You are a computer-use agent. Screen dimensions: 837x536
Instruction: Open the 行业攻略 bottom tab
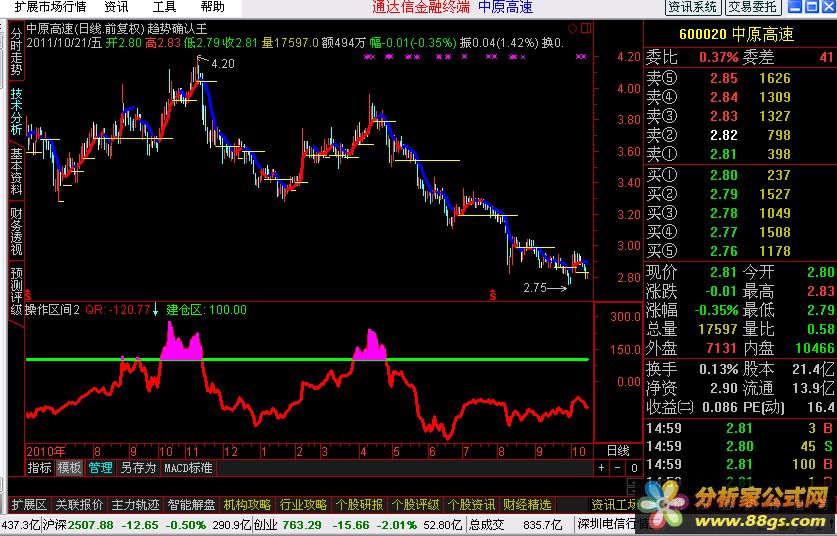coord(304,505)
